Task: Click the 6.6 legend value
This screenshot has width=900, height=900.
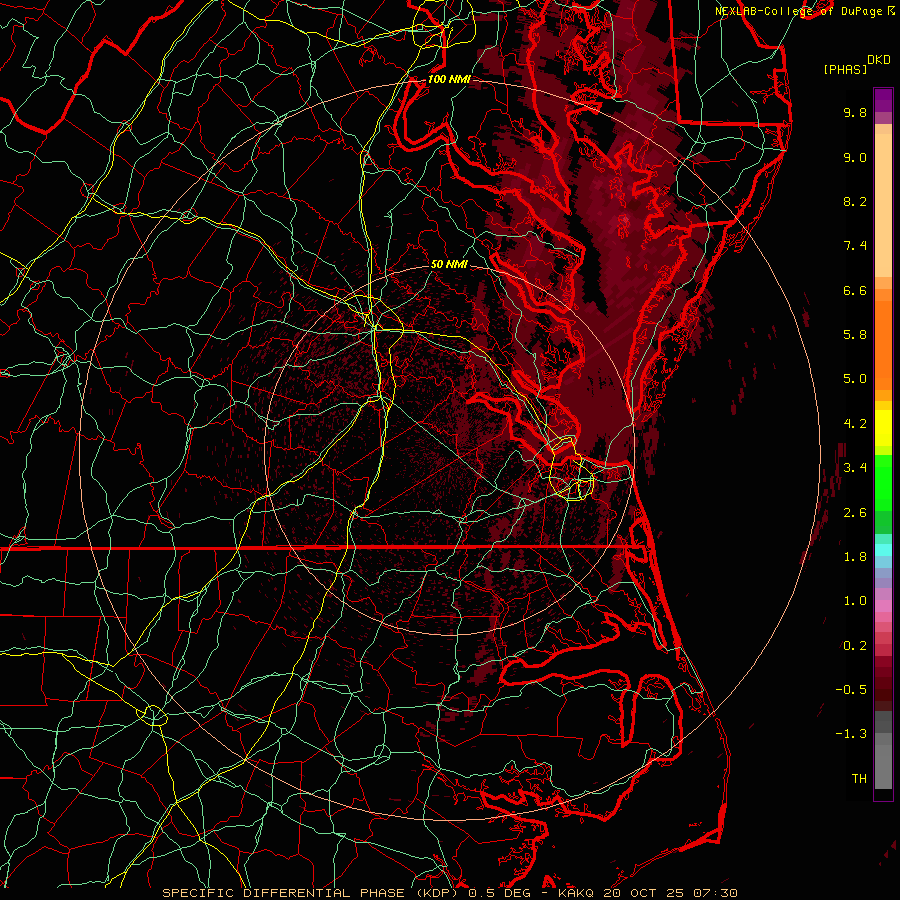Action: 855,290
